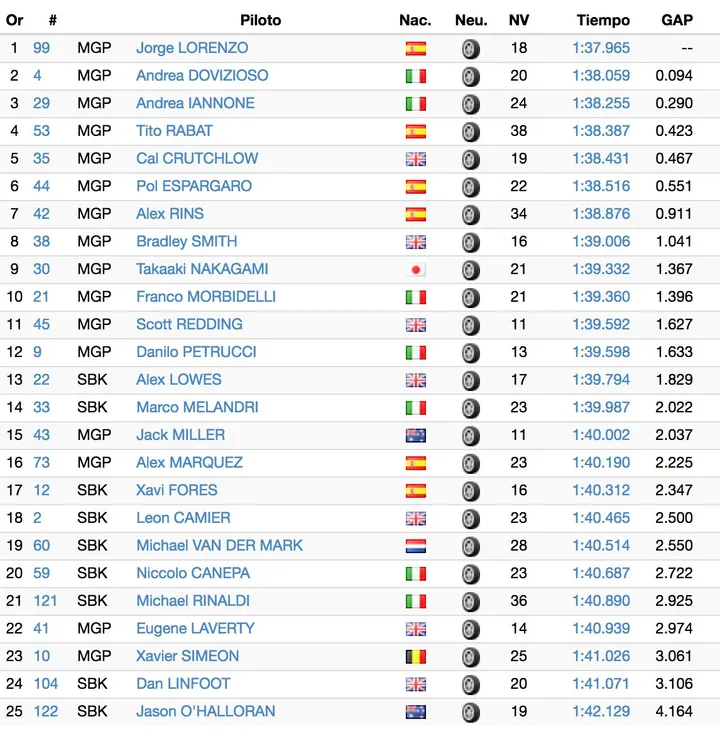Click the Tiempo column header
The width and height of the screenshot is (720, 738).
coord(603,20)
